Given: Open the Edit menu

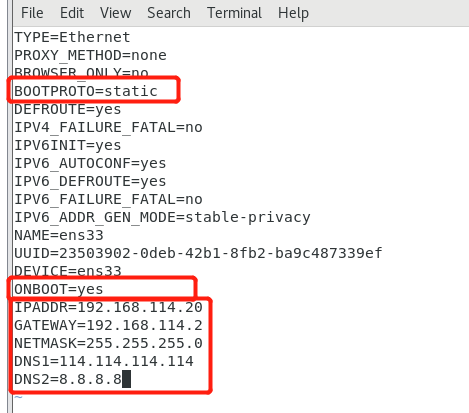Looking at the screenshot, I should pyautogui.click(x=72, y=13).
